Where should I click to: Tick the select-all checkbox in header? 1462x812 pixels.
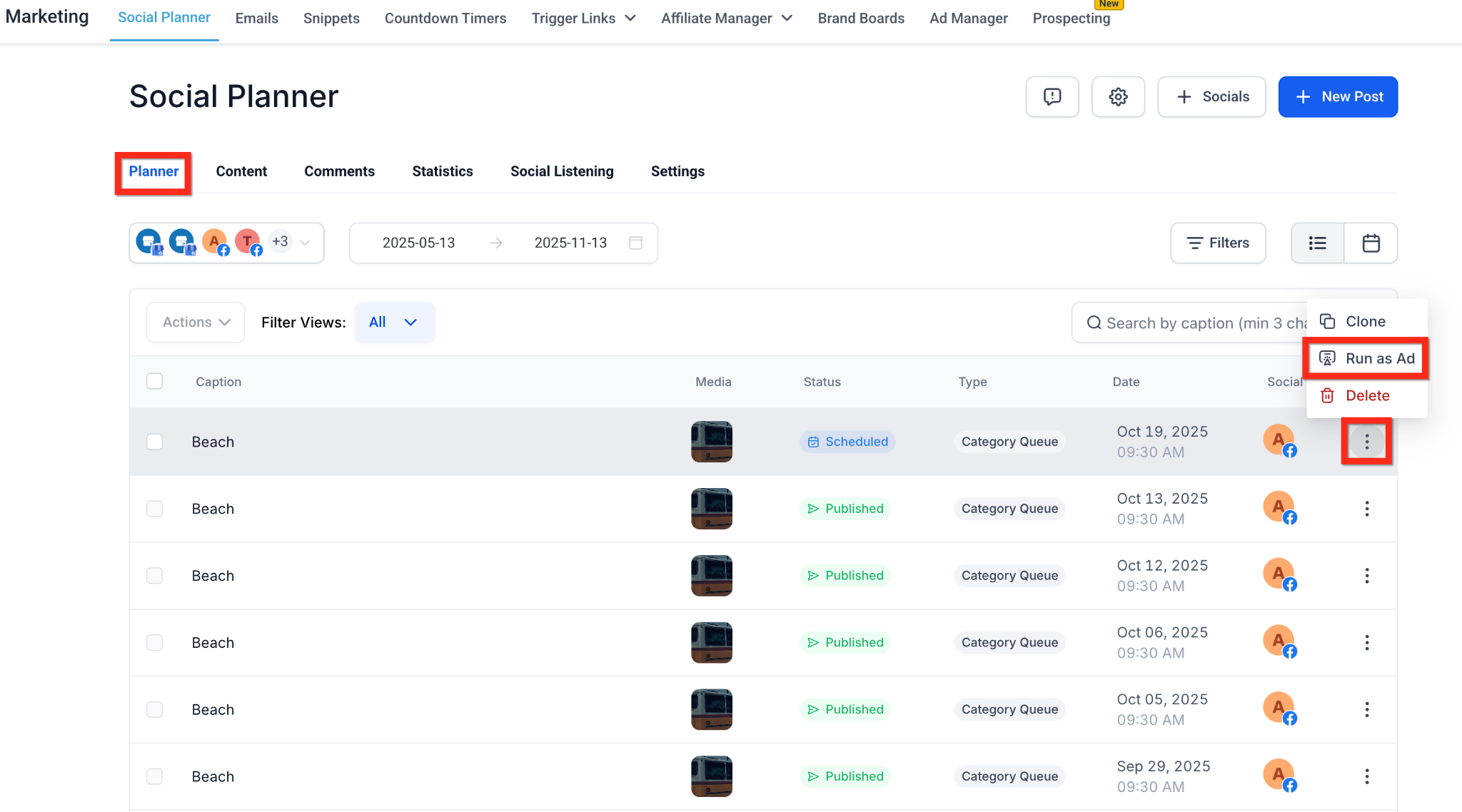pyautogui.click(x=154, y=381)
